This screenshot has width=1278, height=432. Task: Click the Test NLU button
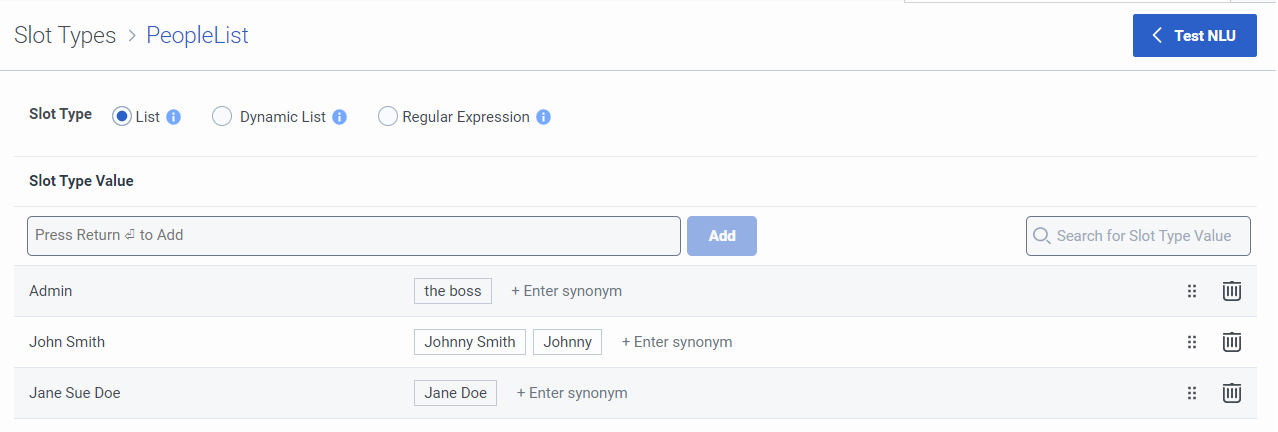point(1194,36)
